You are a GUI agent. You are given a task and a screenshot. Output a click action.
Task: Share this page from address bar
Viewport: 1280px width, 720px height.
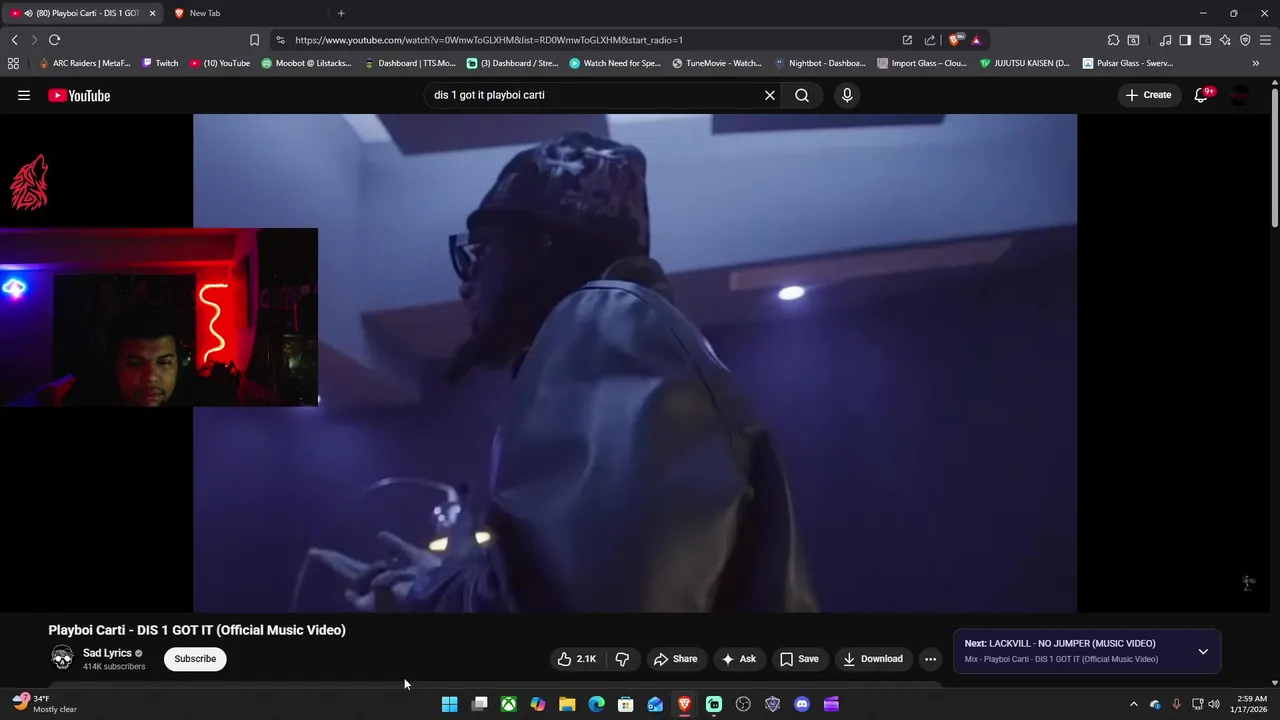[x=930, y=40]
